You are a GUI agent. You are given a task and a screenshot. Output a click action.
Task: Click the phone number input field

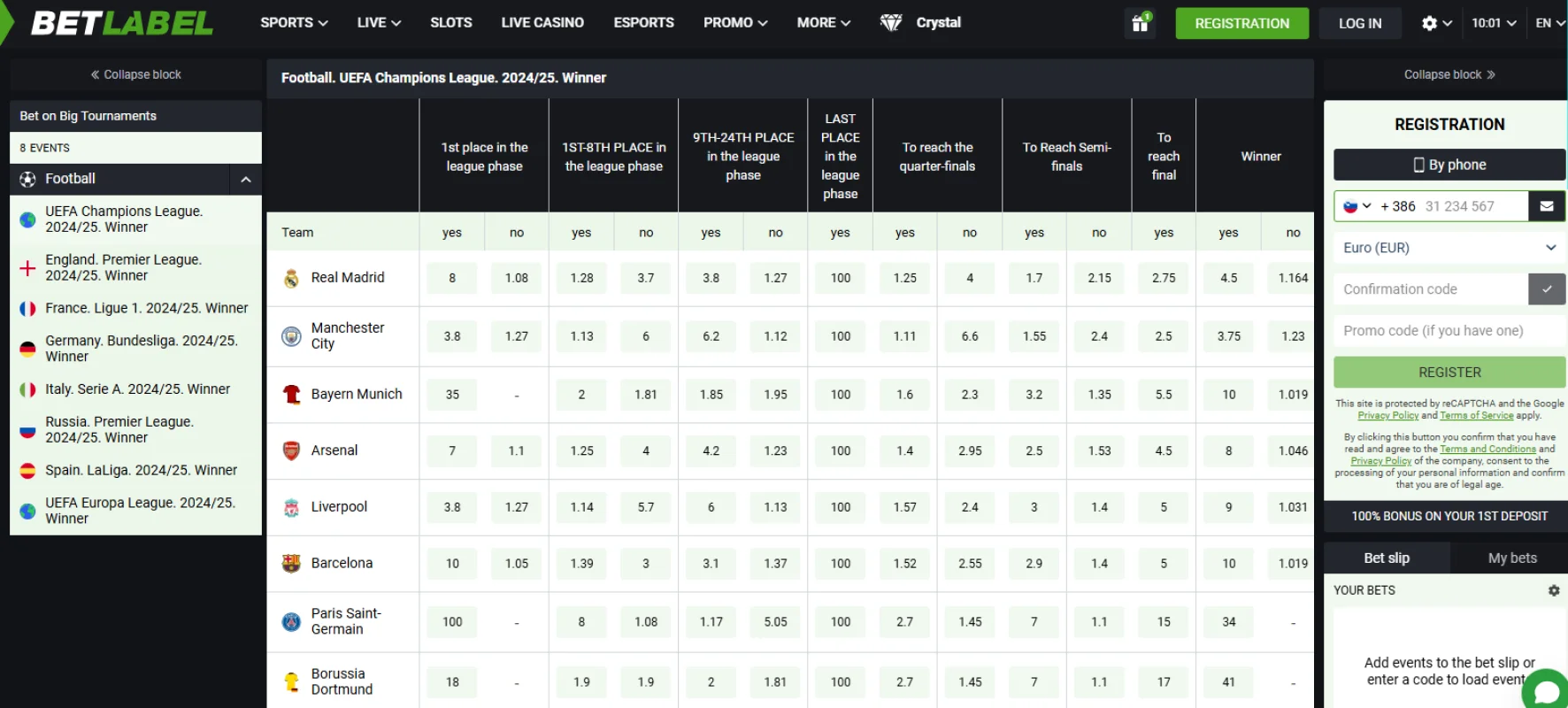[x=1475, y=206]
